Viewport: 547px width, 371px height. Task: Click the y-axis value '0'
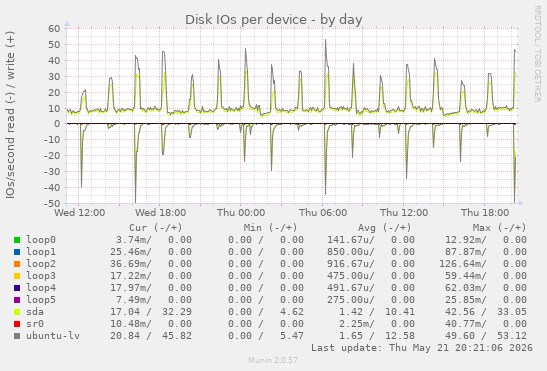pos(57,124)
